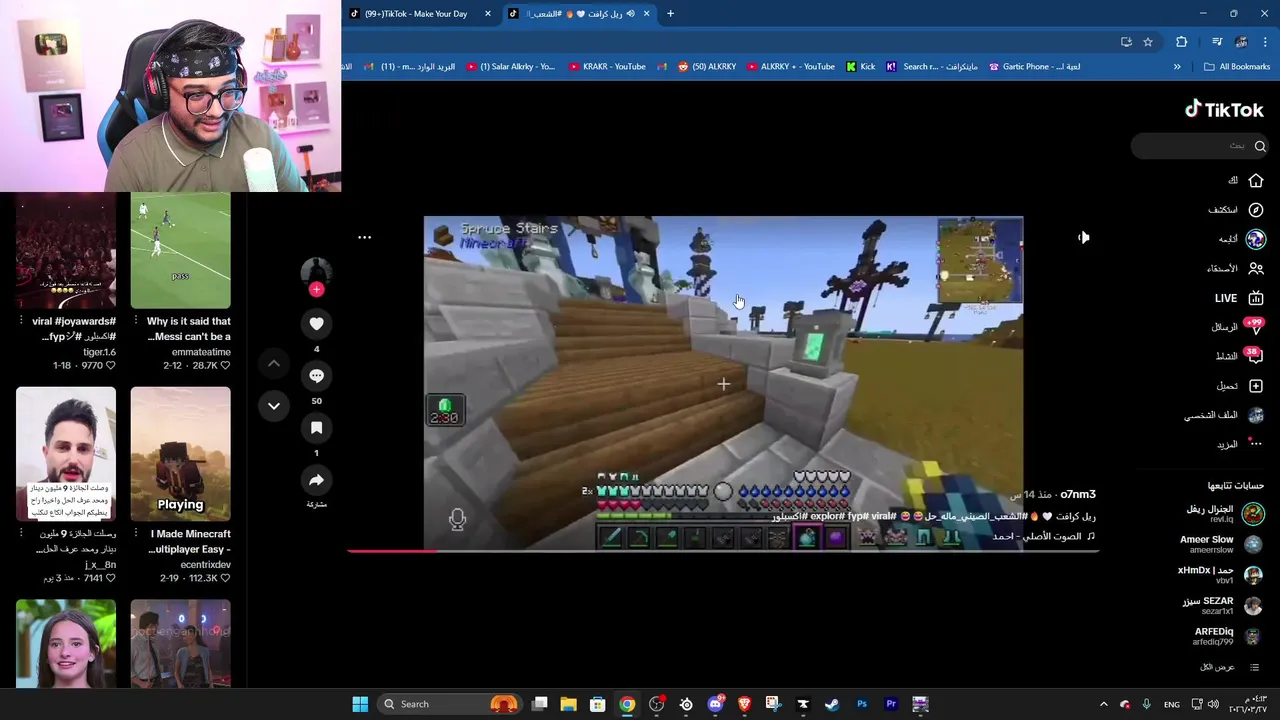Screen dimensions: 1280x720
Task: Expand the following accounts list (show all)
Action: tap(1230, 667)
